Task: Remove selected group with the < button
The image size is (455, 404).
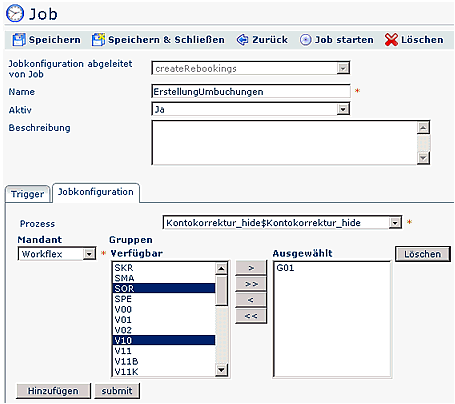Action: (251, 300)
